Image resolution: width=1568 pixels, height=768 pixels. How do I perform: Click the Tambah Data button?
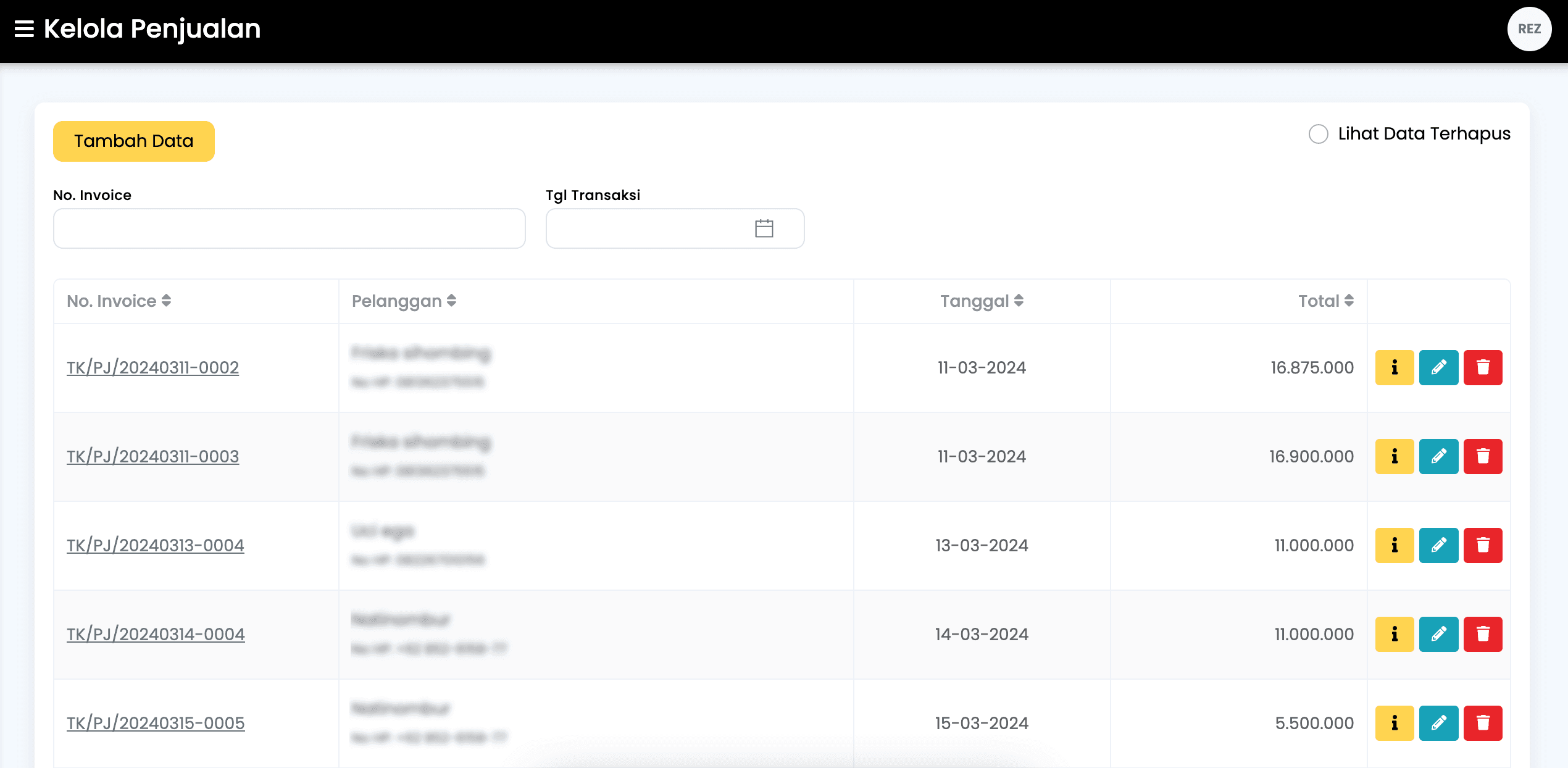click(133, 141)
